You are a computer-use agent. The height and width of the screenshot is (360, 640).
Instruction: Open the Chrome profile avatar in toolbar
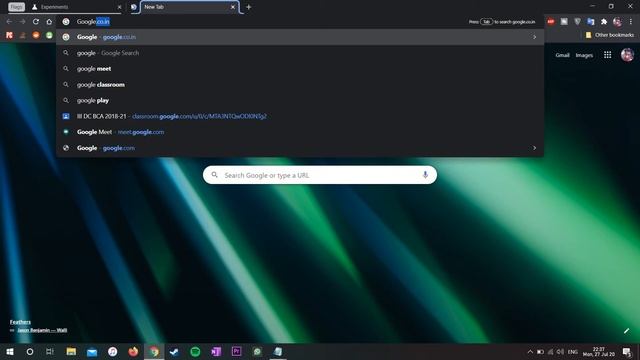pos(617,22)
